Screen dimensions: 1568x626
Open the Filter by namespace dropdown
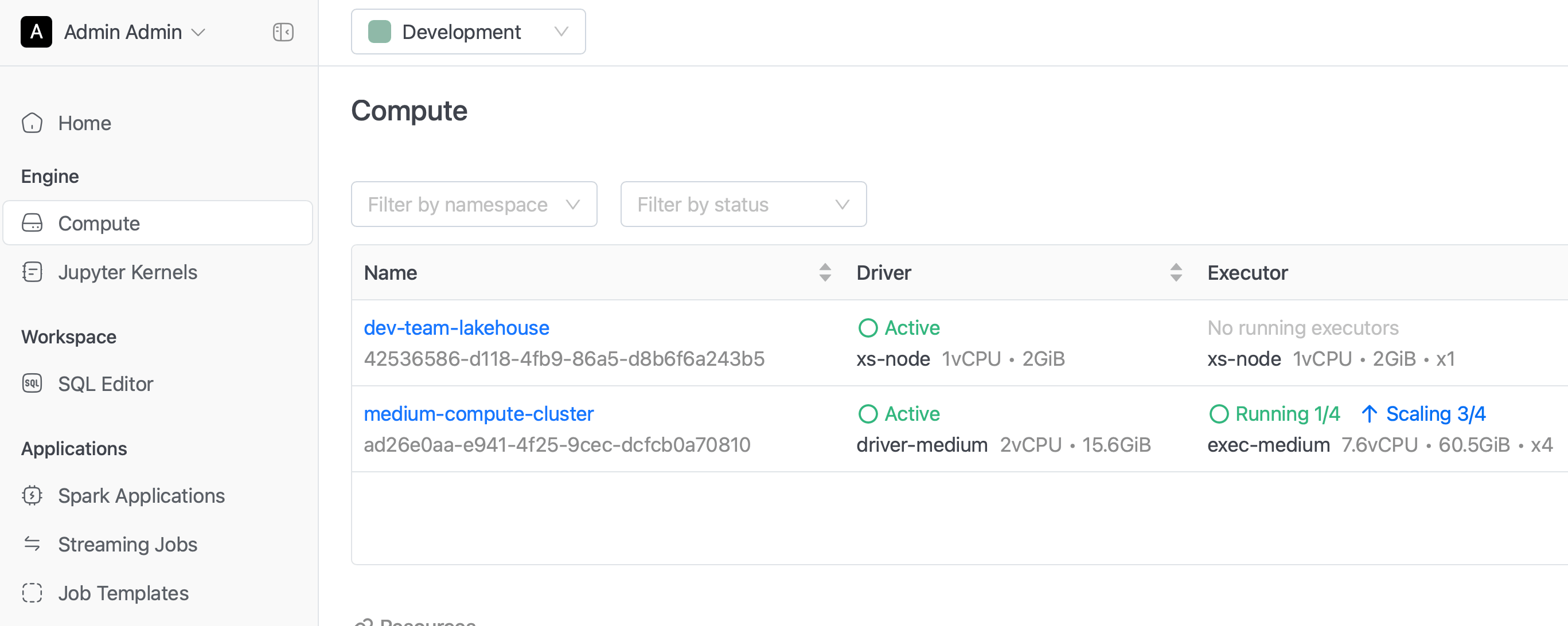474,205
